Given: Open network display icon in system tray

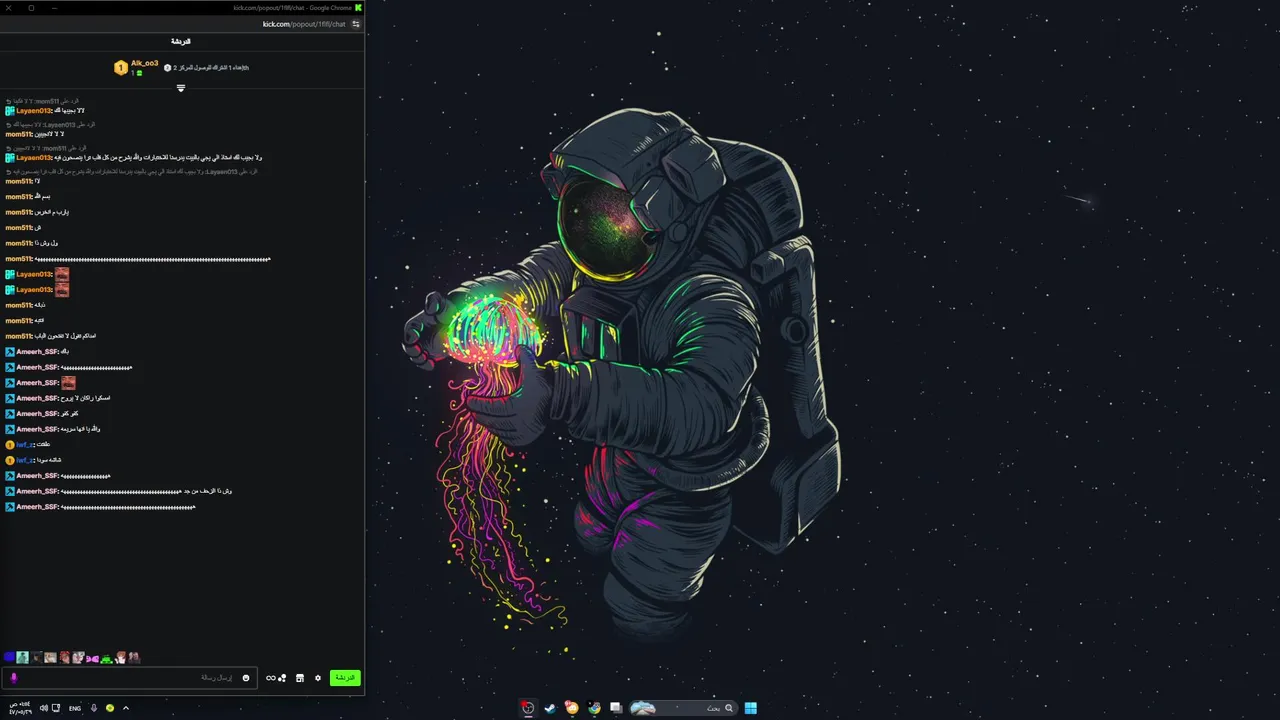Looking at the screenshot, I should (56, 708).
